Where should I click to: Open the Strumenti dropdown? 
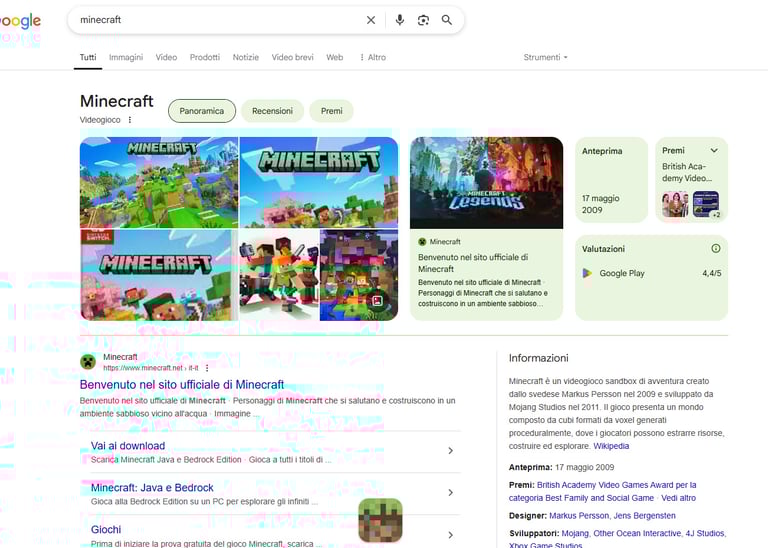[x=545, y=57]
